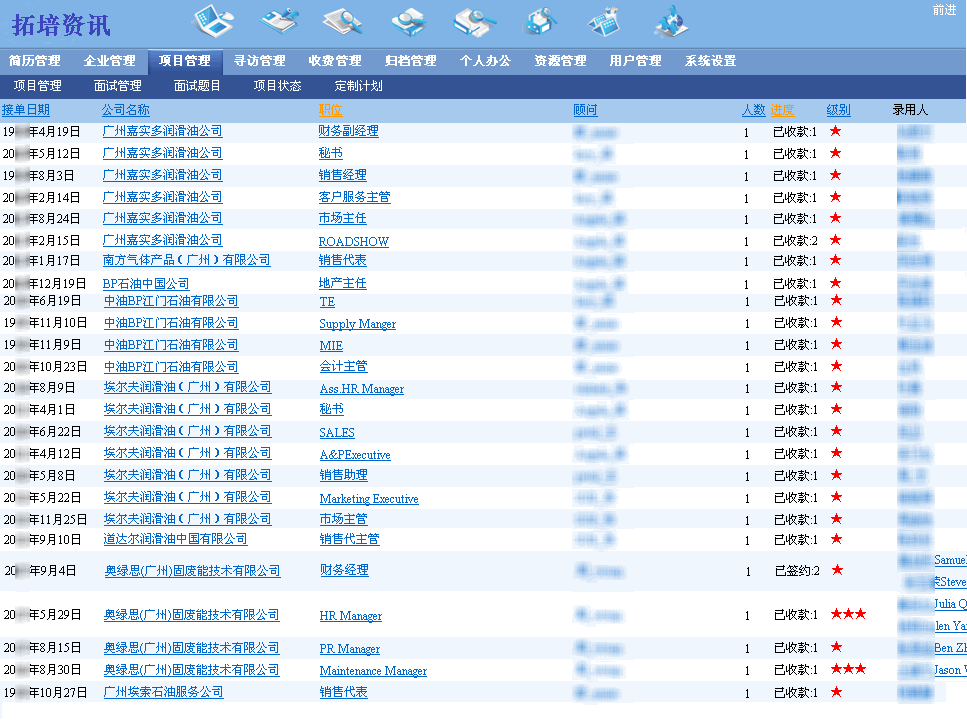967x722 pixels.
Task: Switch to the 定制计划 submenu
Action: (358, 86)
